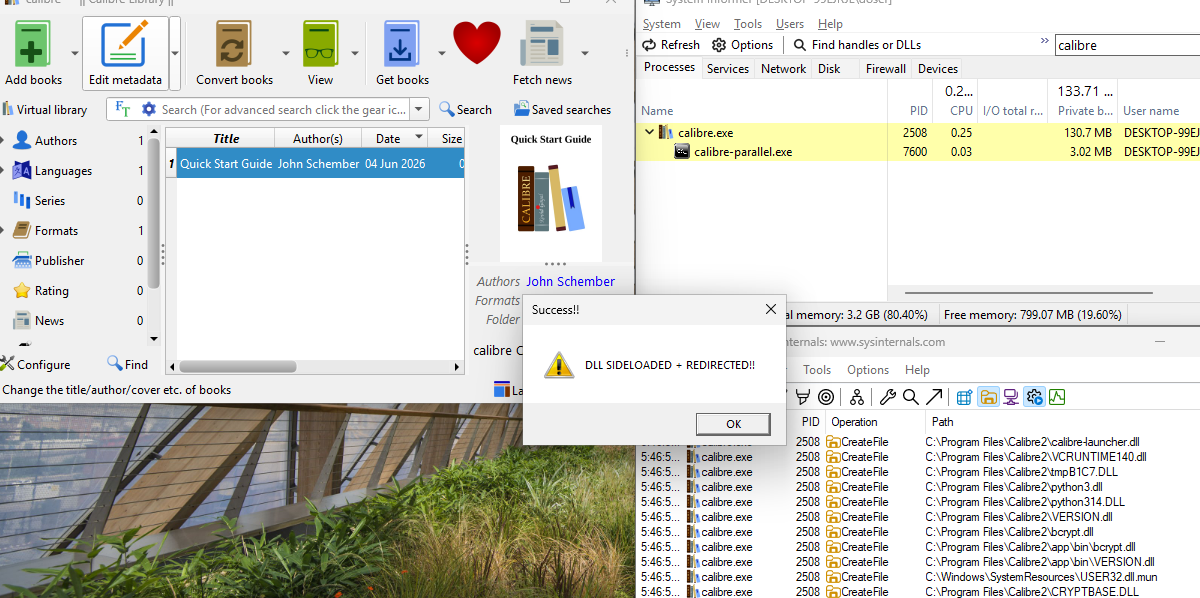The width and height of the screenshot is (1200, 598).
Task: Open the process tree icon in Process Monitor
Action: tap(857, 397)
